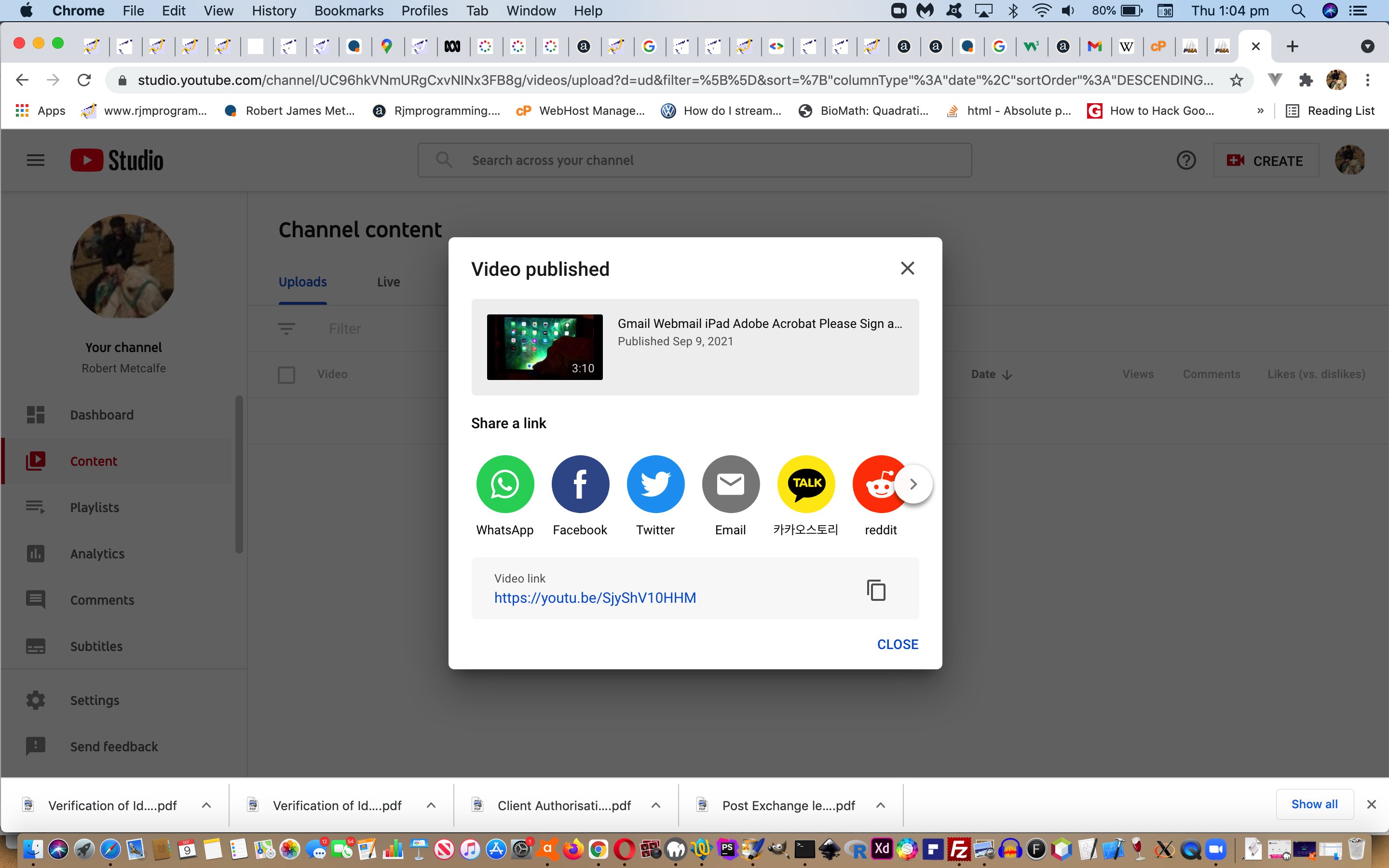Open the account avatar in Studio header
Image resolution: width=1389 pixels, height=868 pixels.
pos(1349,160)
